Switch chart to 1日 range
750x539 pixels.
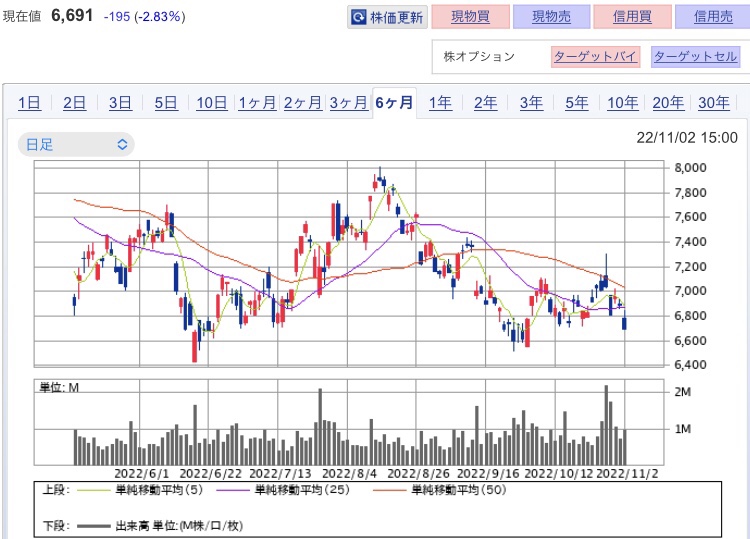click(x=29, y=103)
